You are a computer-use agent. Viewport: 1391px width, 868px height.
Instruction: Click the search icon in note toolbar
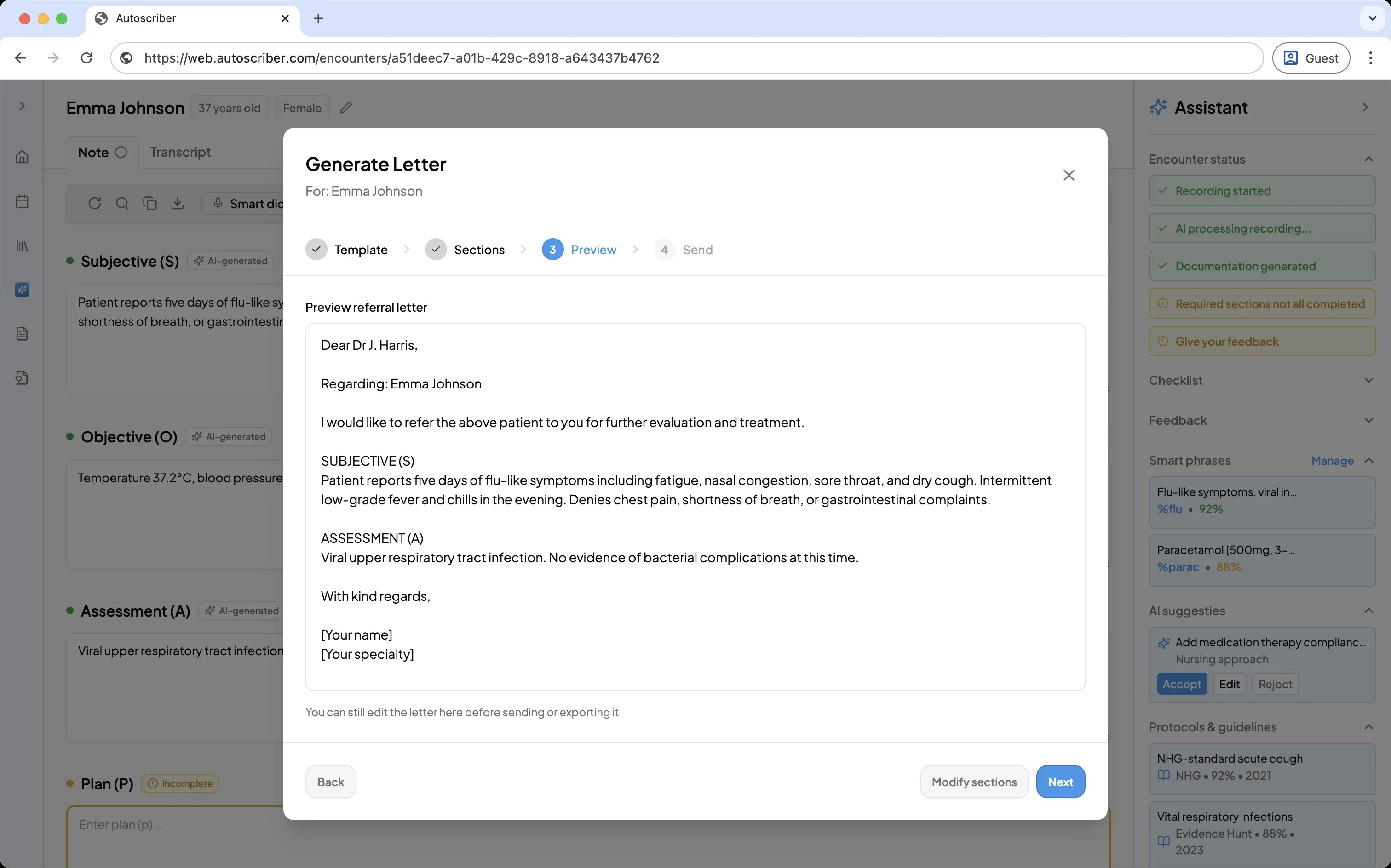[x=122, y=203]
